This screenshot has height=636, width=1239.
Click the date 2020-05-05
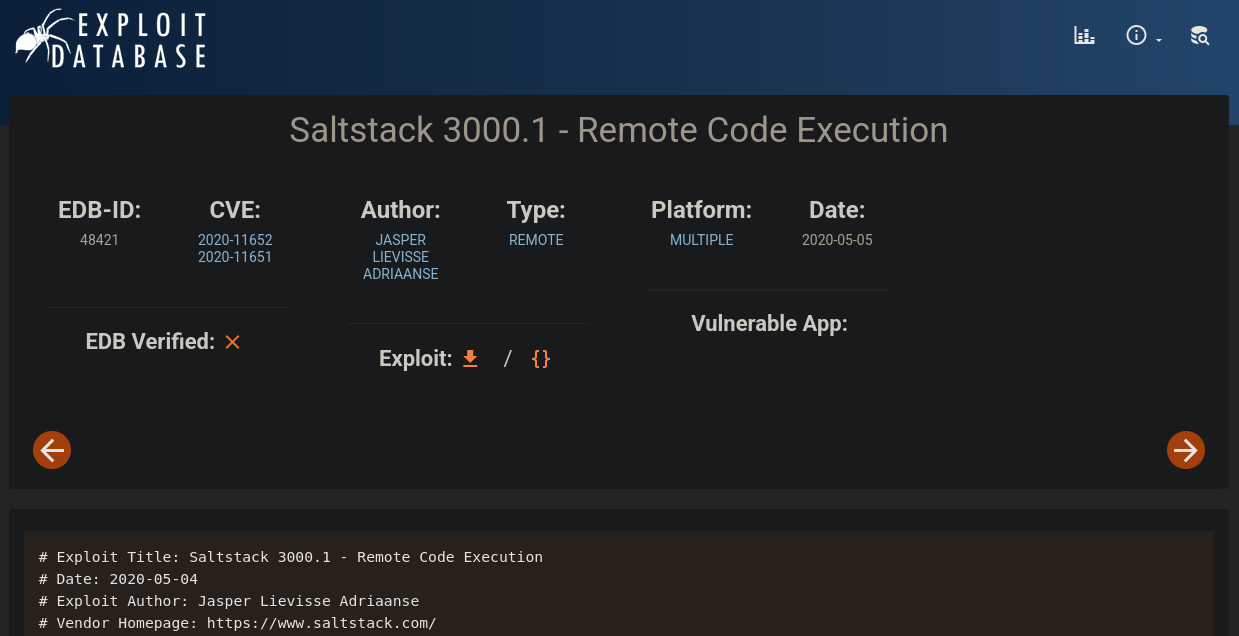pos(837,240)
